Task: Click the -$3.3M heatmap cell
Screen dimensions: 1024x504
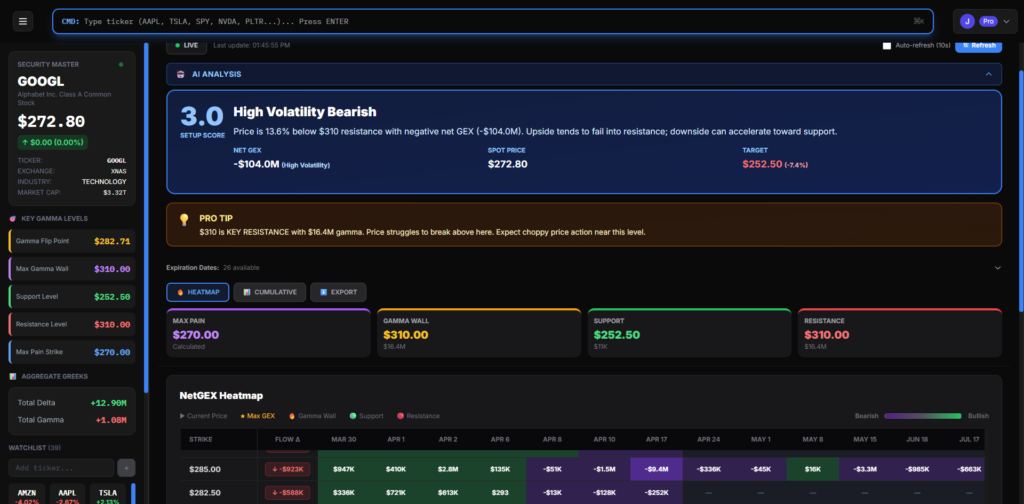Action: [865, 469]
